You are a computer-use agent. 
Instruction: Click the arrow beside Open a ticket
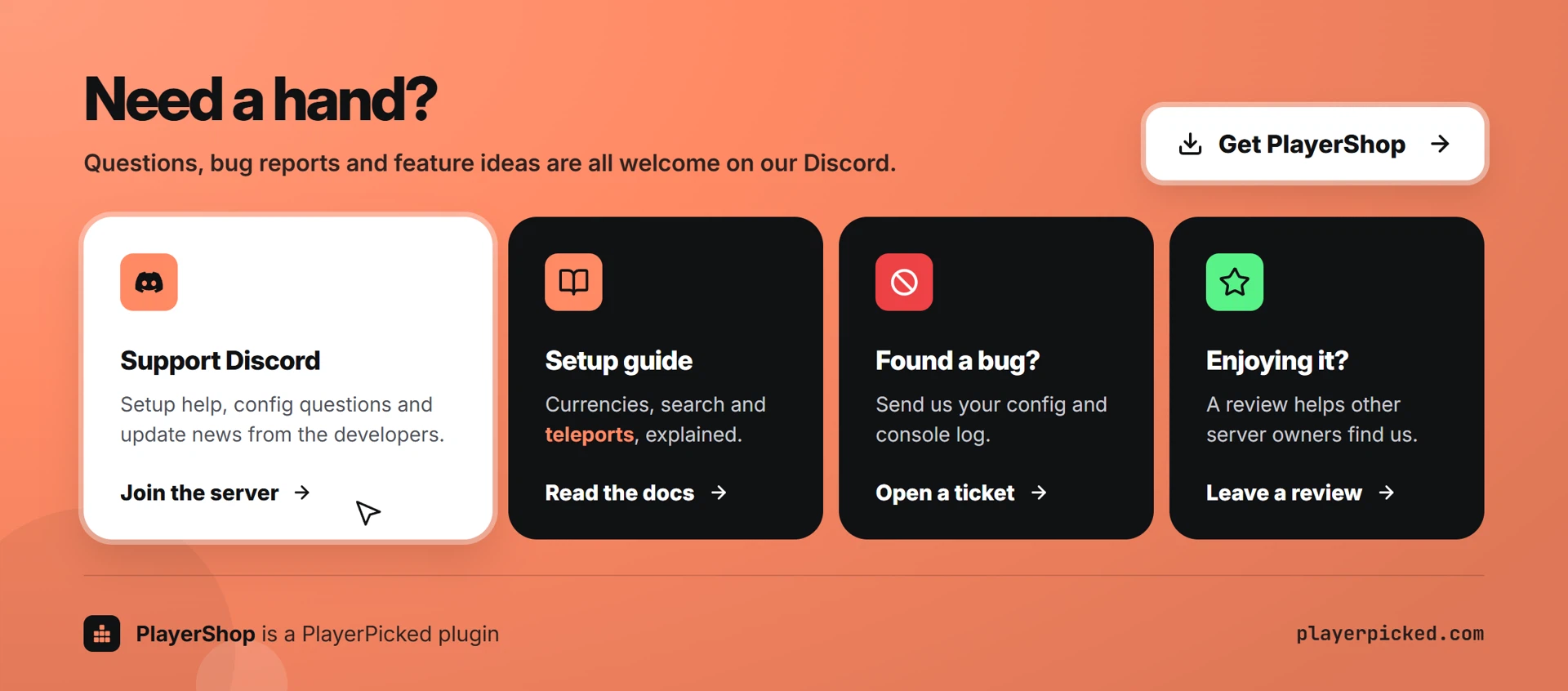tap(1039, 493)
